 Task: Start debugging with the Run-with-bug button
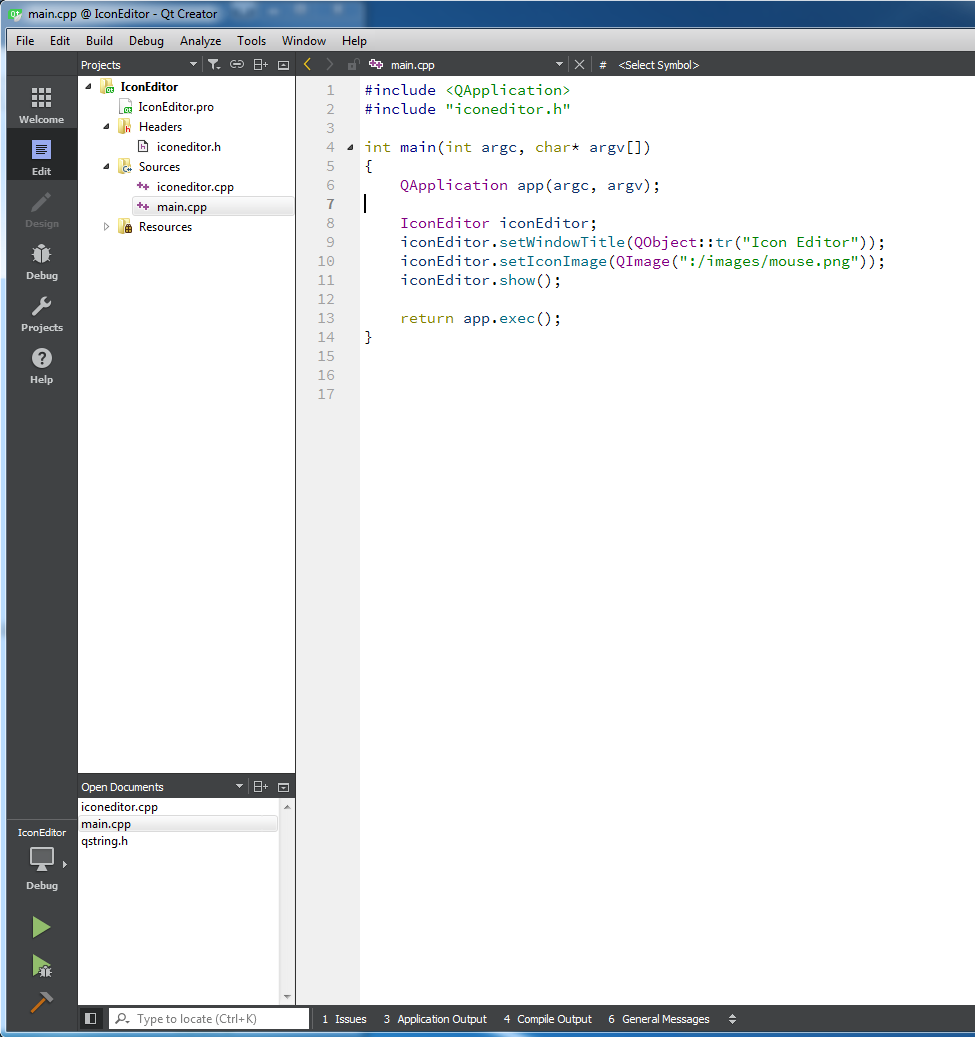click(41, 966)
